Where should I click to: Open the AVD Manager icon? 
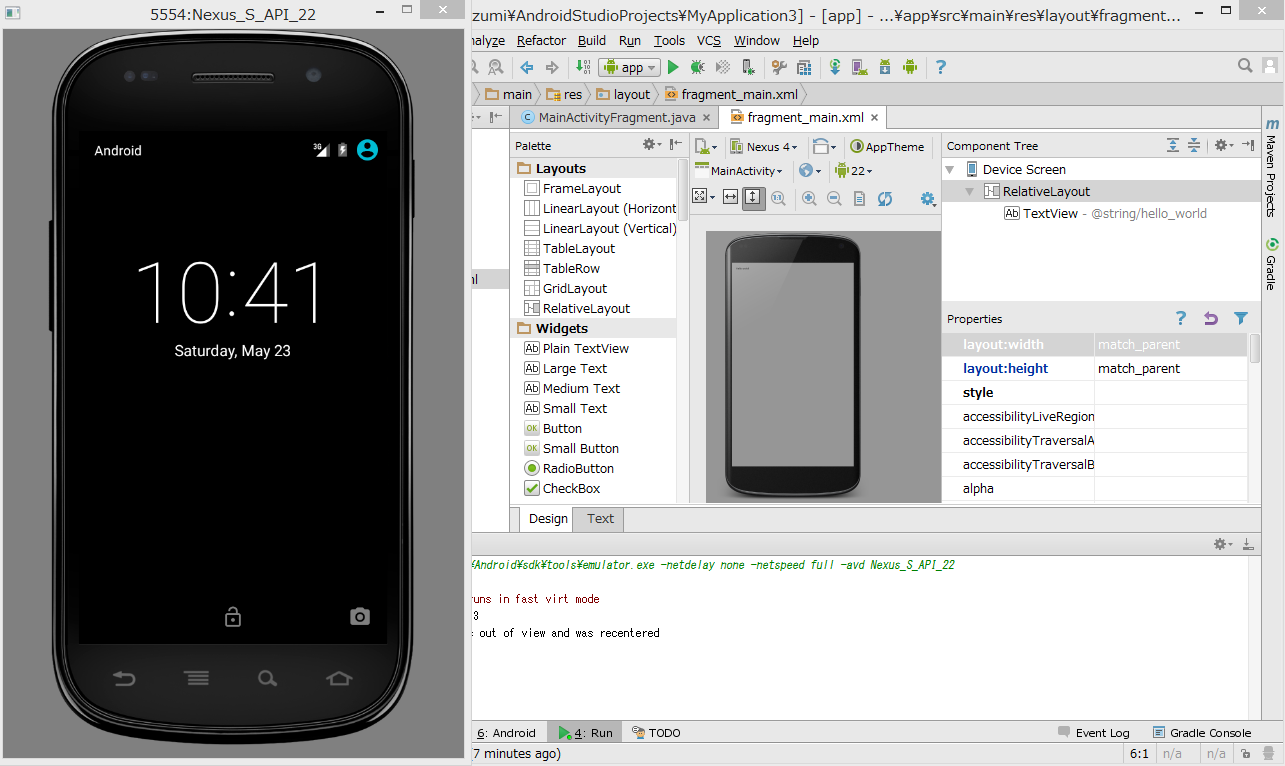(x=860, y=67)
